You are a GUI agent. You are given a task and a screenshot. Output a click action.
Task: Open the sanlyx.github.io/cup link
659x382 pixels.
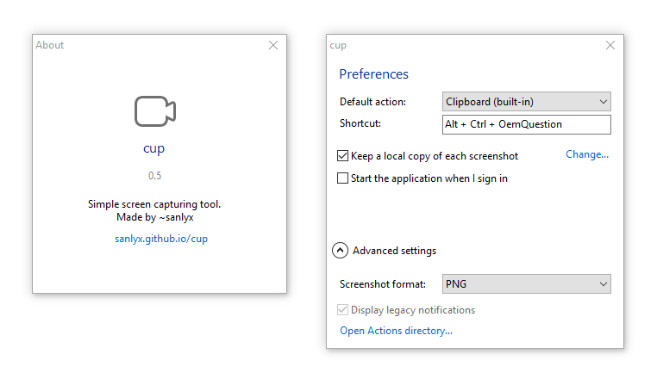pyautogui.click(x=161, y=239)
